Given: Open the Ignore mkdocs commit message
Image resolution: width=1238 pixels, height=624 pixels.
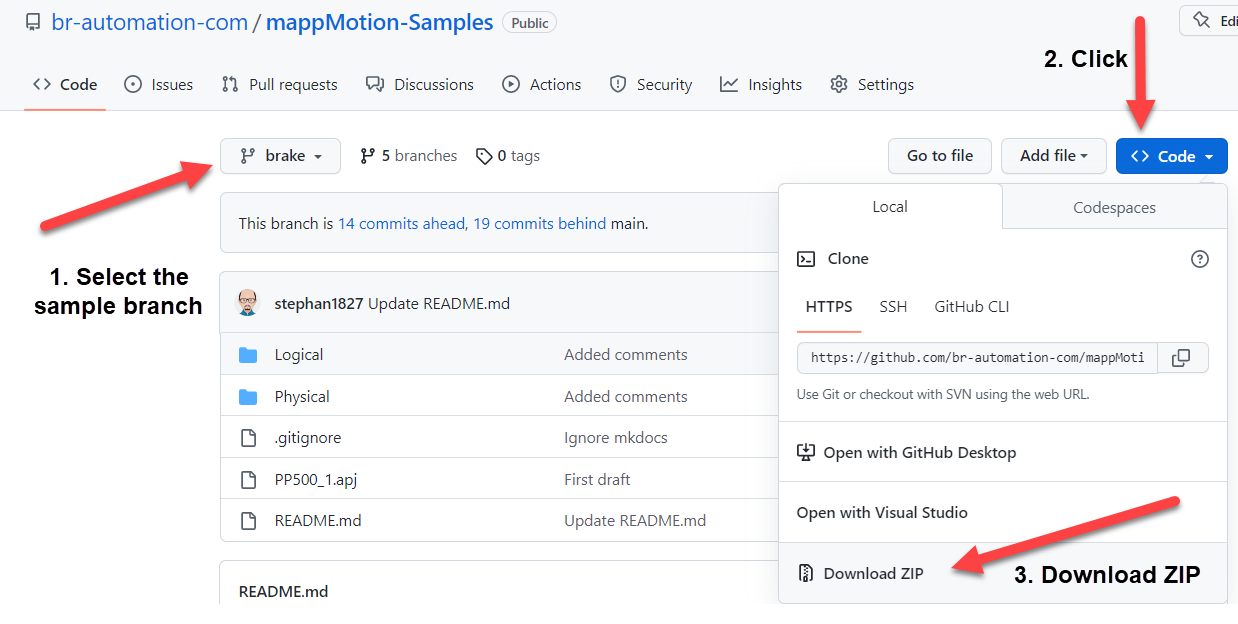Looking at the screenshot, I should pos(616,438).
